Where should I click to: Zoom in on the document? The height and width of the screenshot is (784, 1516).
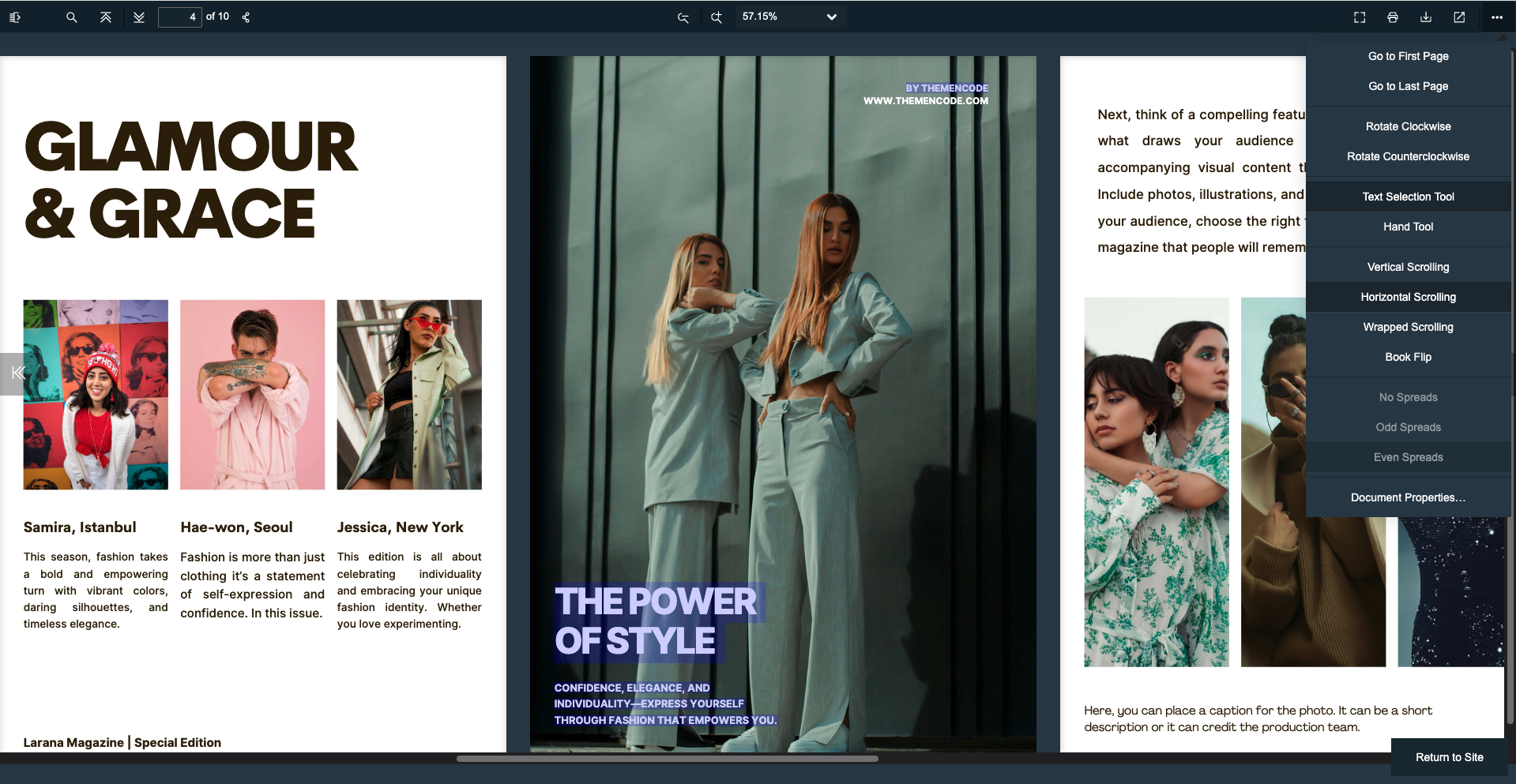pyautogui.click(x=717, y=17)
